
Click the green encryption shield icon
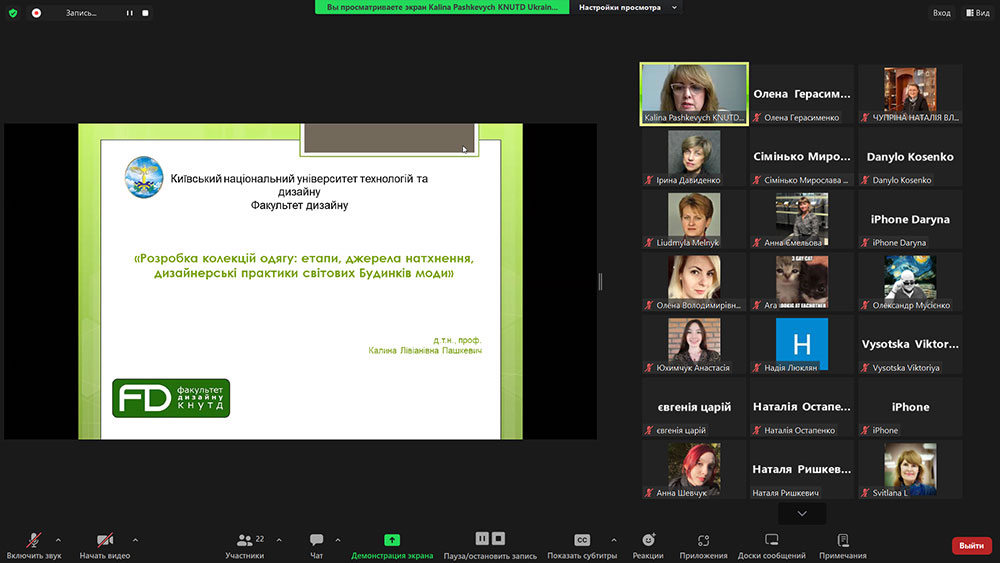coord(13,13)
